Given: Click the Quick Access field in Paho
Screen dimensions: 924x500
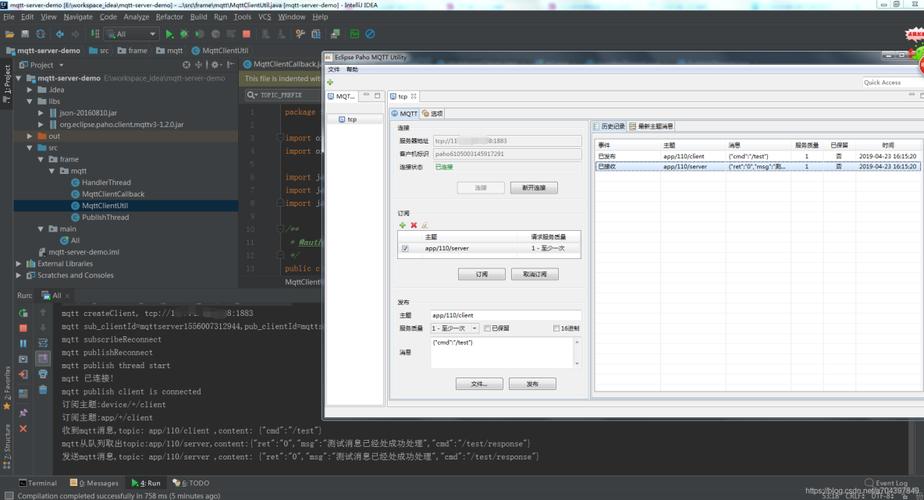Looking at the screenshot, I should 891,83.
